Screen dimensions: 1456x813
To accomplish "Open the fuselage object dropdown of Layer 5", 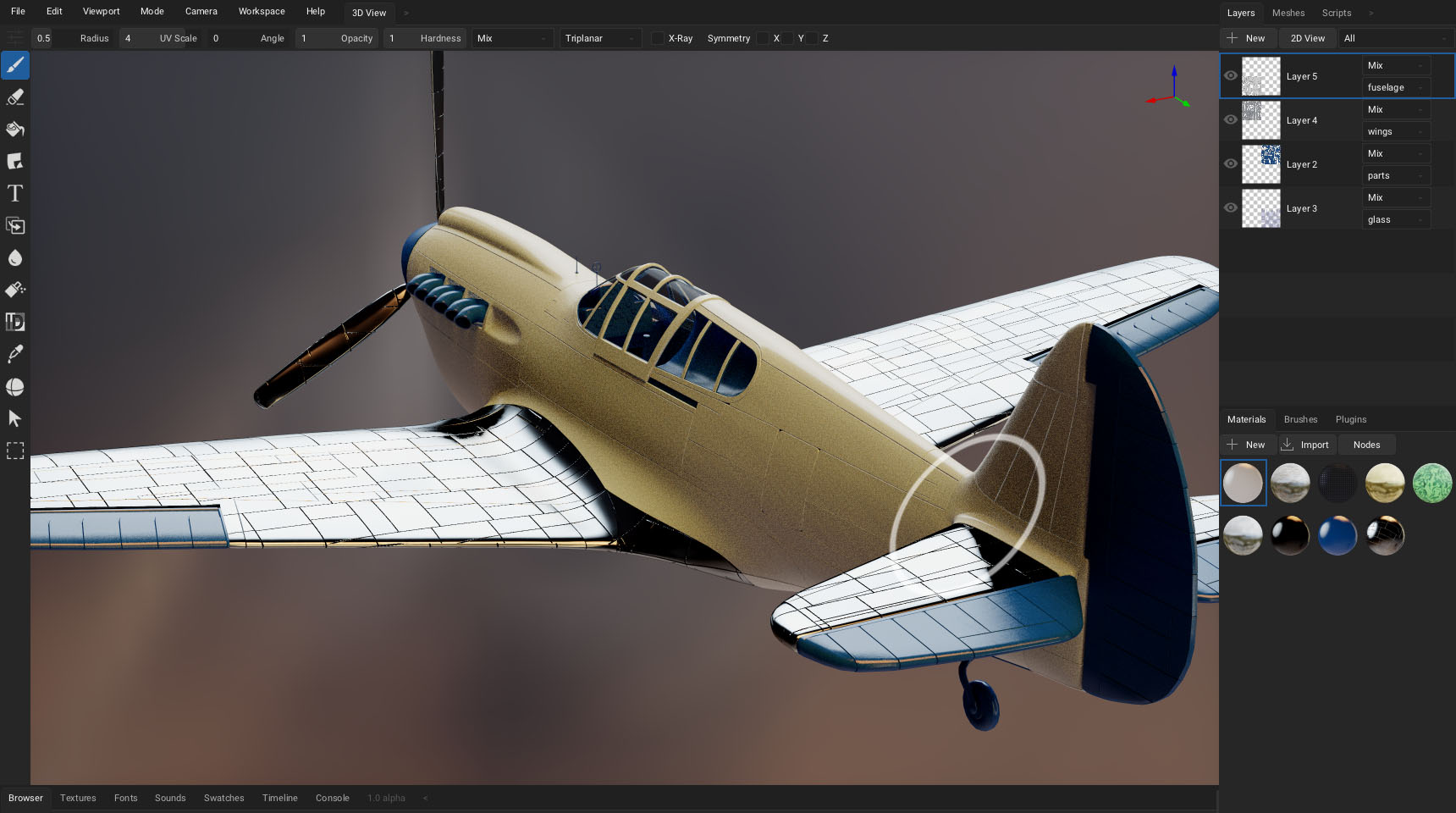I will [1396, 87].
